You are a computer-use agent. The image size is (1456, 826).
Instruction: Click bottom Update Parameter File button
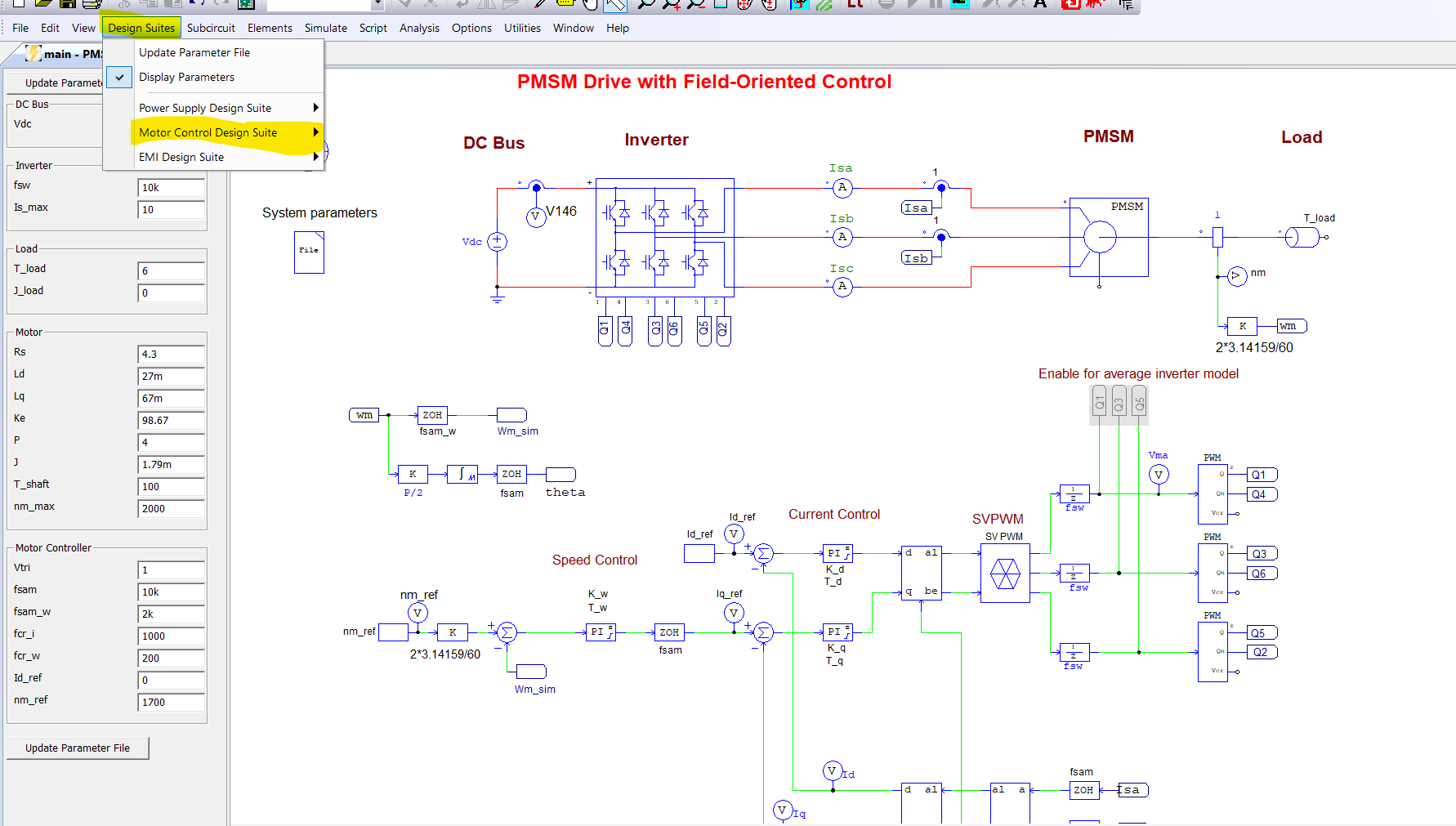click(78, 748)
